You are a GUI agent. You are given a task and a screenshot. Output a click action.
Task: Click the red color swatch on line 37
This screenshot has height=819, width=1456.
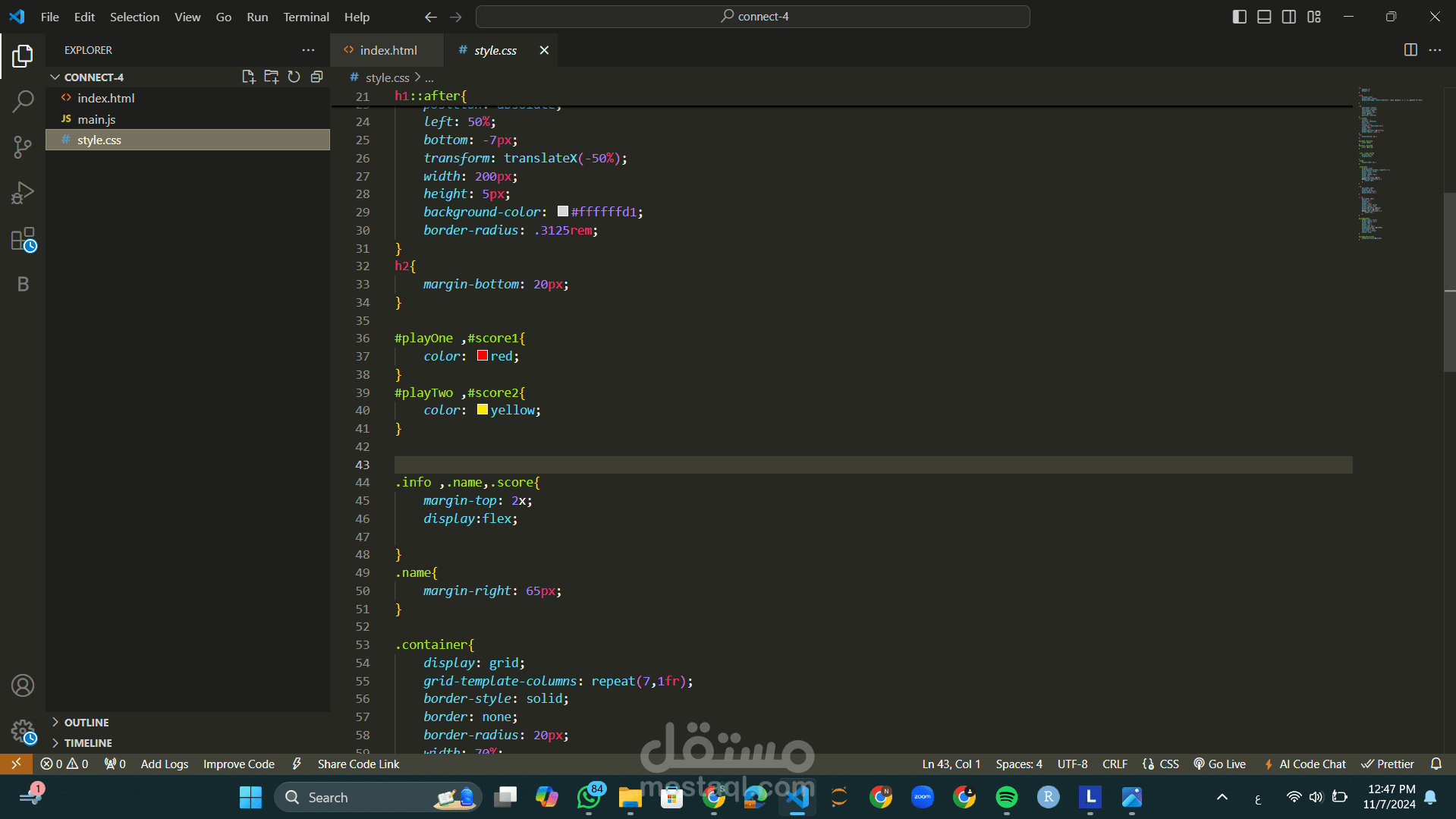point(483,356)
